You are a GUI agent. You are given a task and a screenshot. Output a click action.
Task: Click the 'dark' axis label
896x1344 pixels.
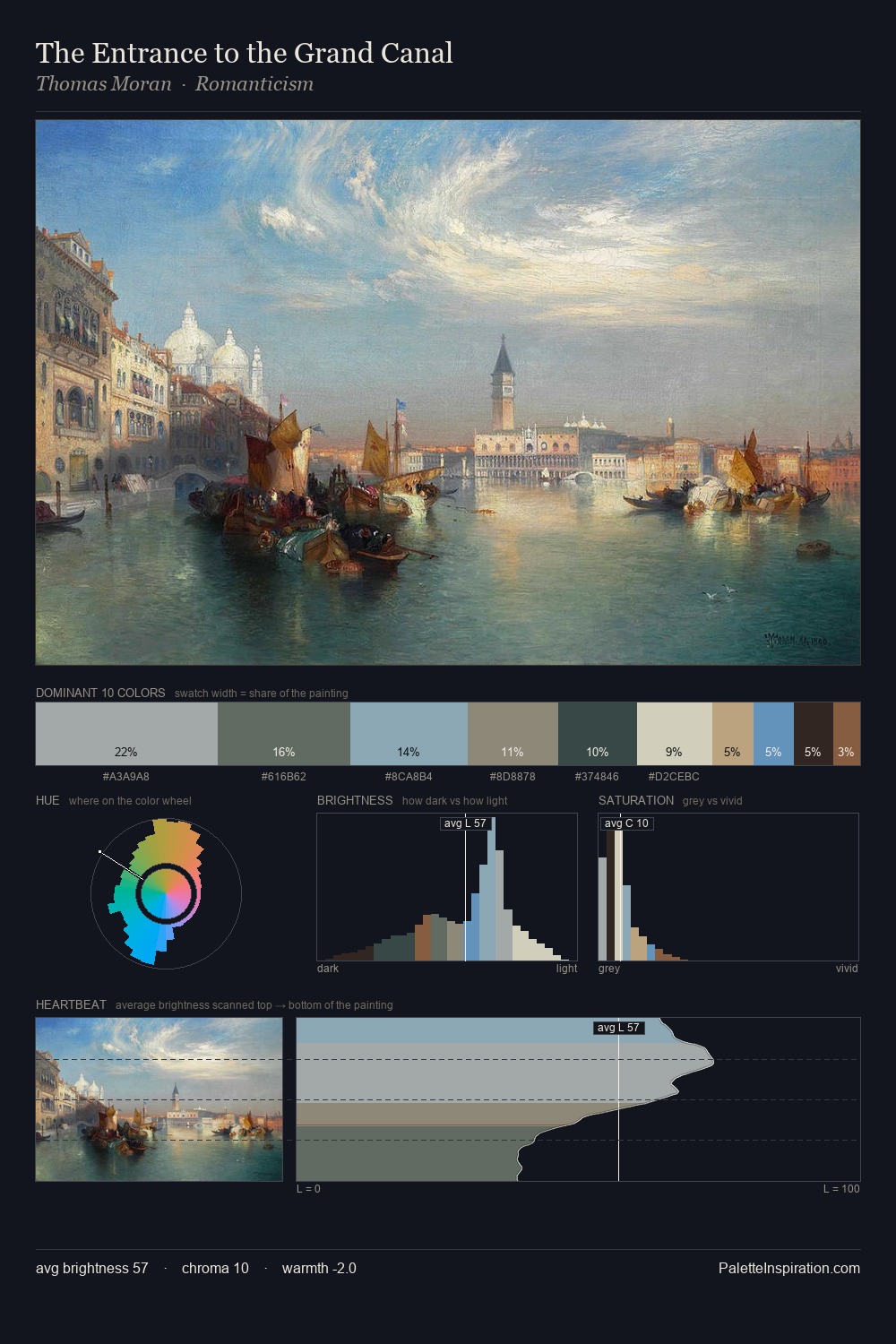point(328,969)
